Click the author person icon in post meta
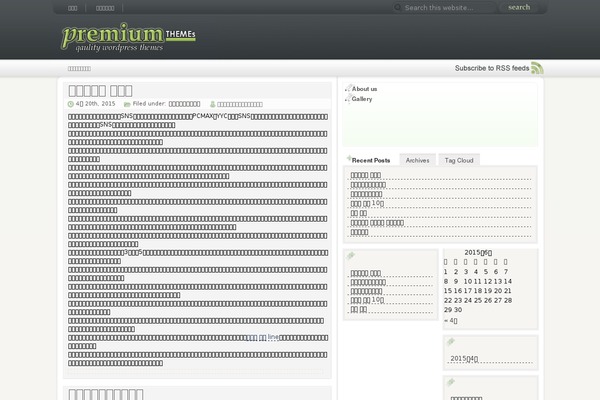Image resolution: width=600 pixels, height=400 pixels. [212, 104]
